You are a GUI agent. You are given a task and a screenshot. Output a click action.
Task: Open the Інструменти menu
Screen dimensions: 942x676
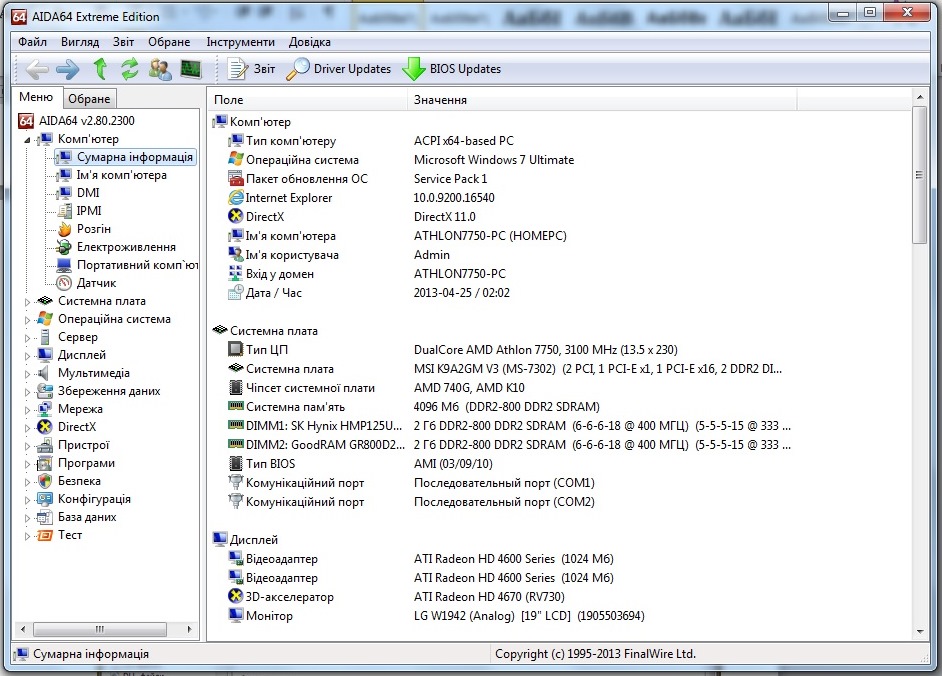coord(240,42)
